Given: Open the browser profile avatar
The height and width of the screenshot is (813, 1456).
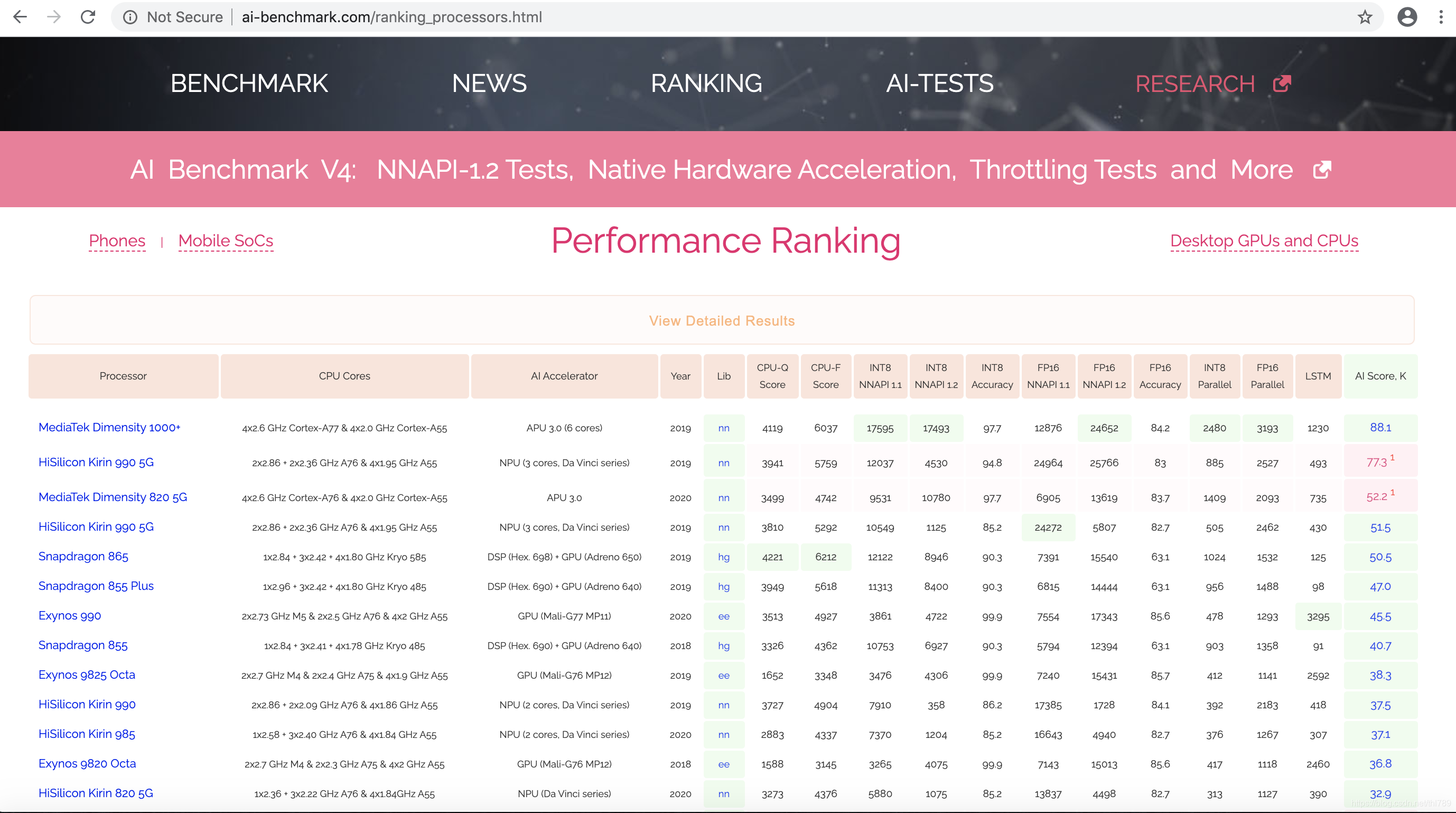Looking at the screenshot, I should [x=1407, y=17].
